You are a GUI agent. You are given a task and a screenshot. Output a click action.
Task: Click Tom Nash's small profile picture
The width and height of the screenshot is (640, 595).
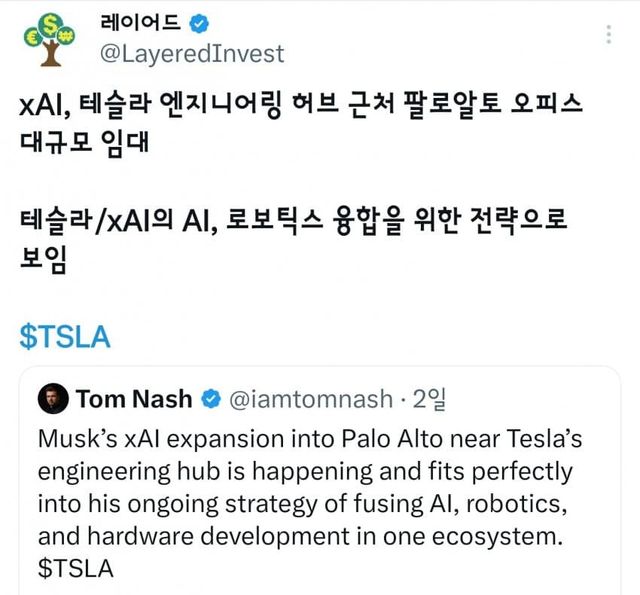(x=51, y=399)
